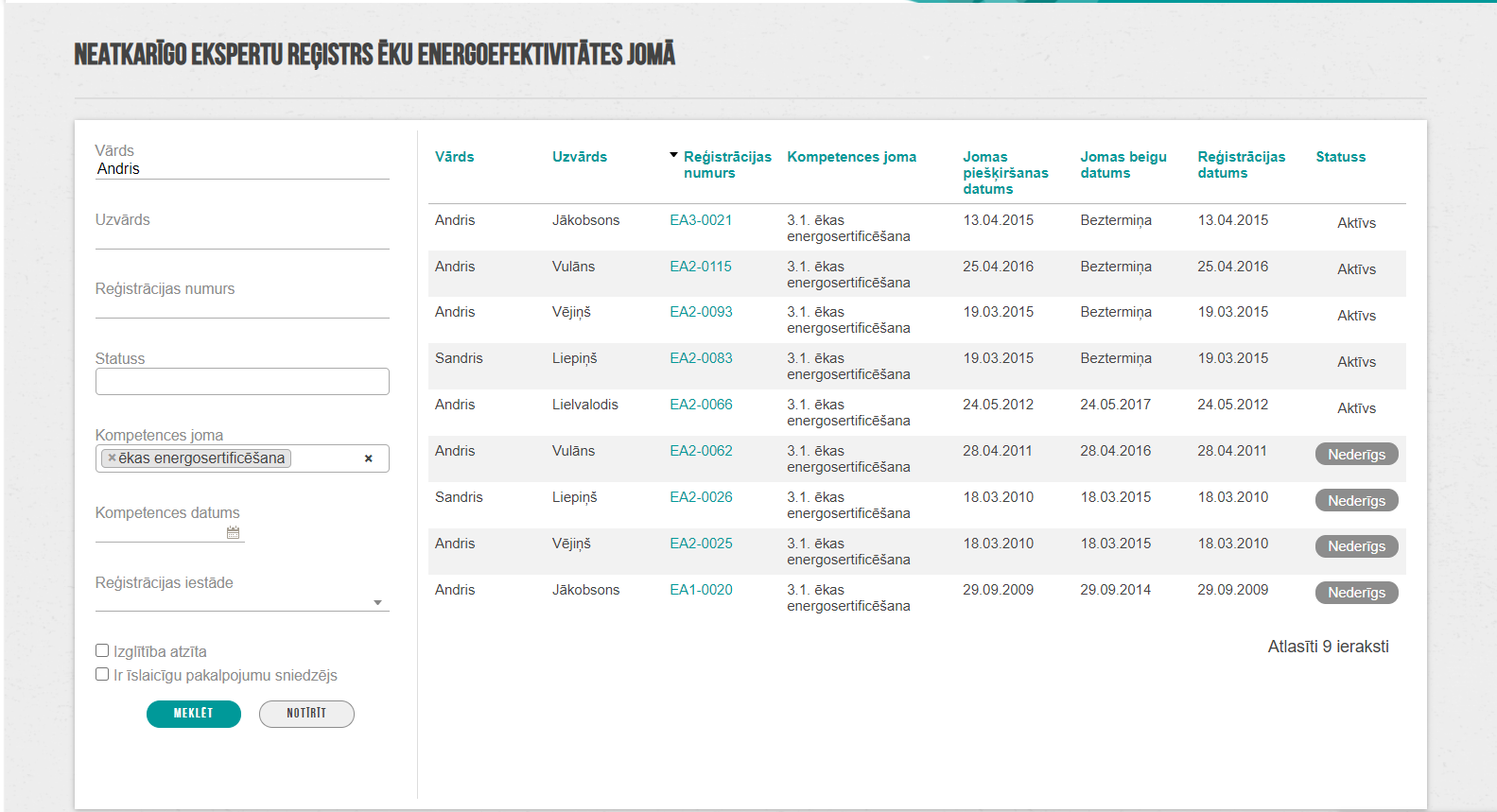Click the NOTĪRĪT clear button
Screen dimensions: 1497x812
[x=306, y=714]
